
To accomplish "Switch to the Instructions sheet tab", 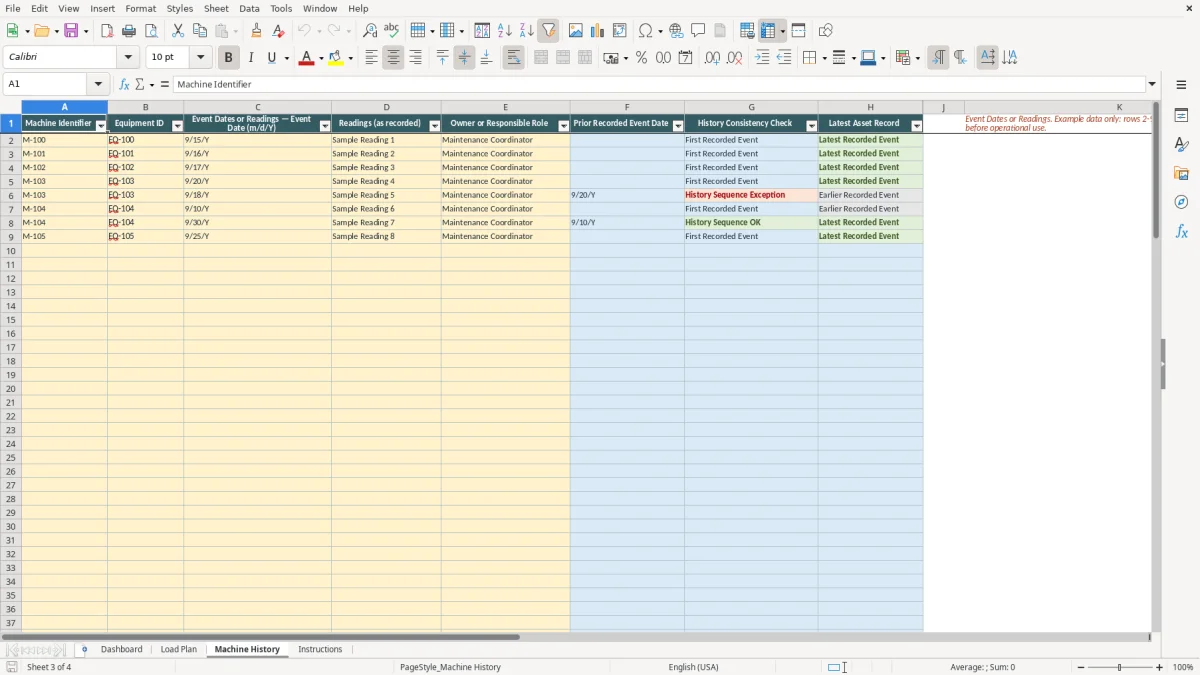I will point(320,650).
